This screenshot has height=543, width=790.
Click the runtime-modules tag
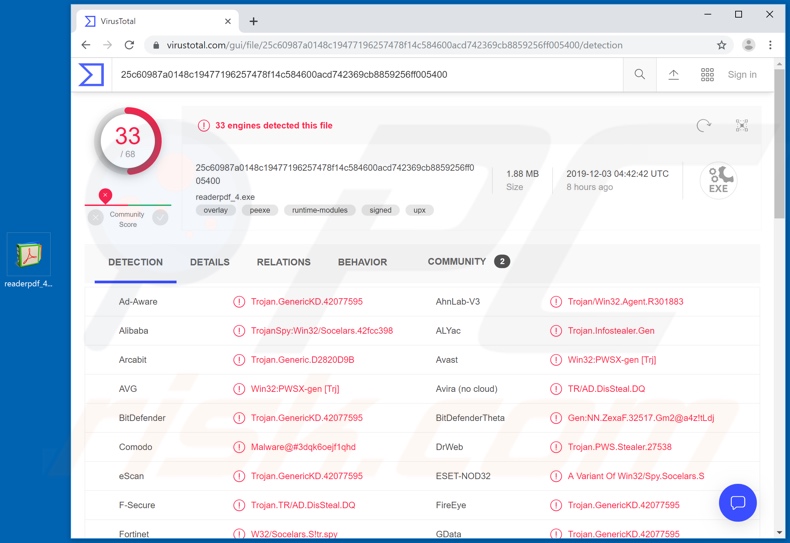[x=320, y=210]
